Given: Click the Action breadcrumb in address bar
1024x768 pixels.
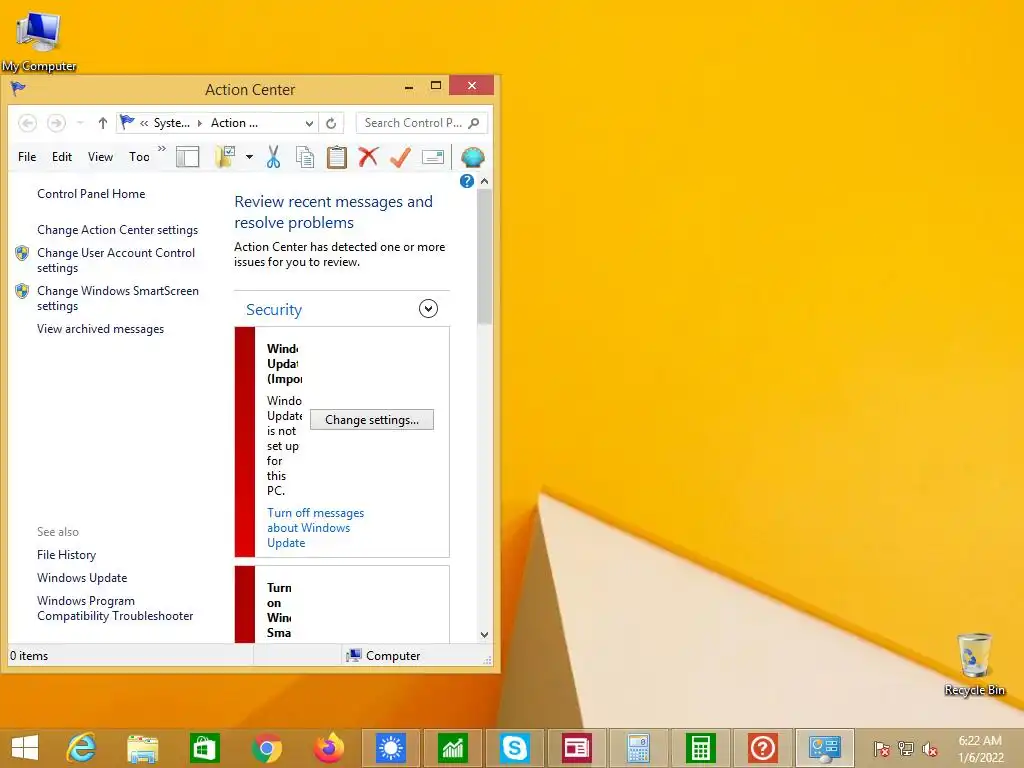Looking at the screenshot, I should click(x=234, y=123).
